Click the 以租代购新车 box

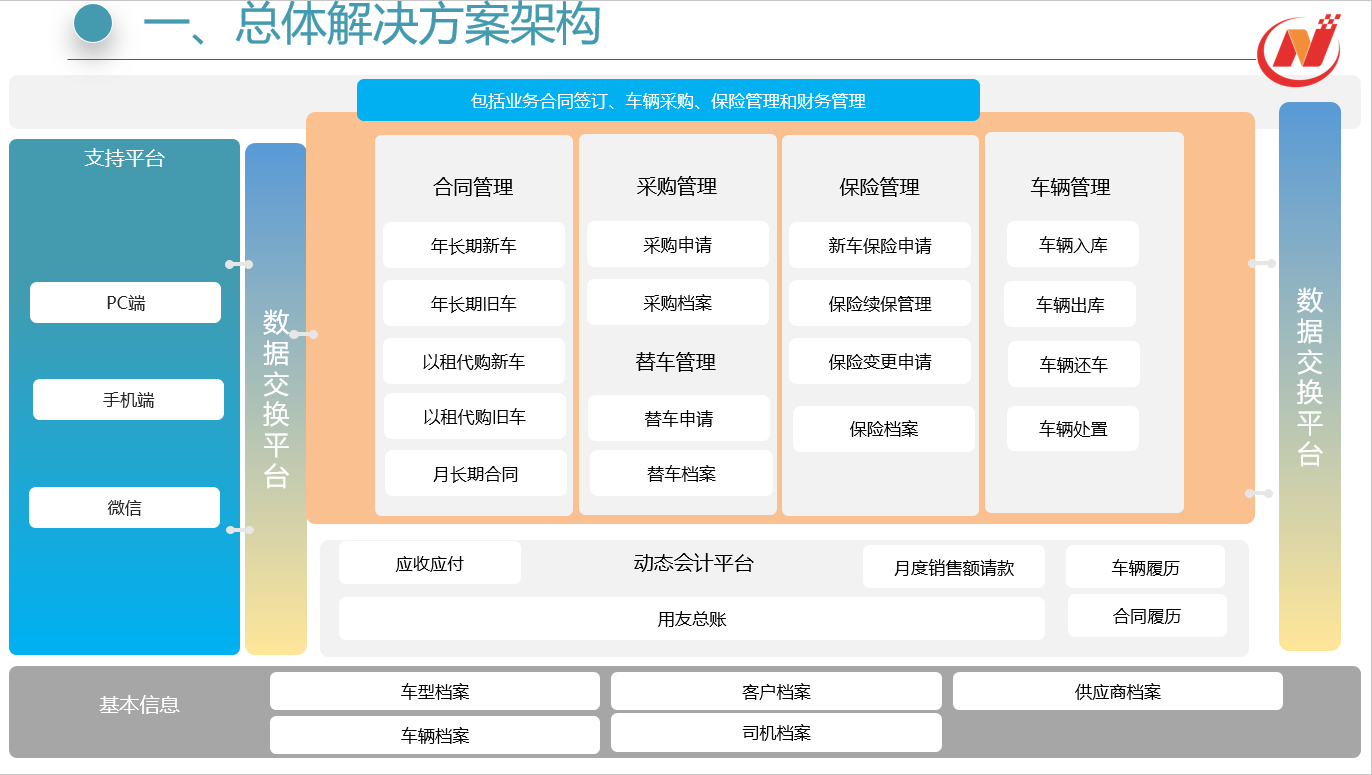pyautogui.click(x=474, y=361)
